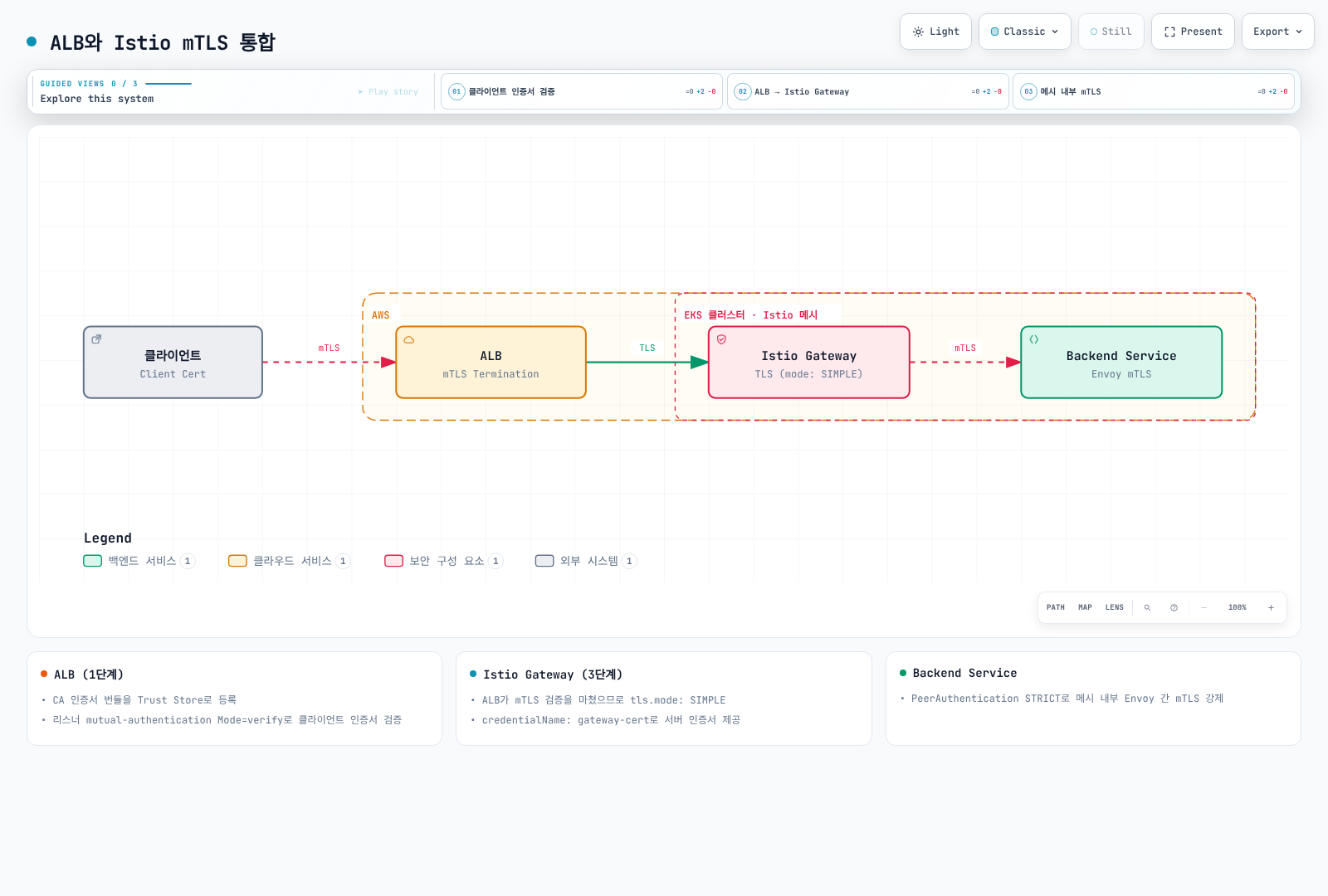Zoom out with the minus icon
The width and height of the screenshot is (1328, 896).
point(1203,607)
